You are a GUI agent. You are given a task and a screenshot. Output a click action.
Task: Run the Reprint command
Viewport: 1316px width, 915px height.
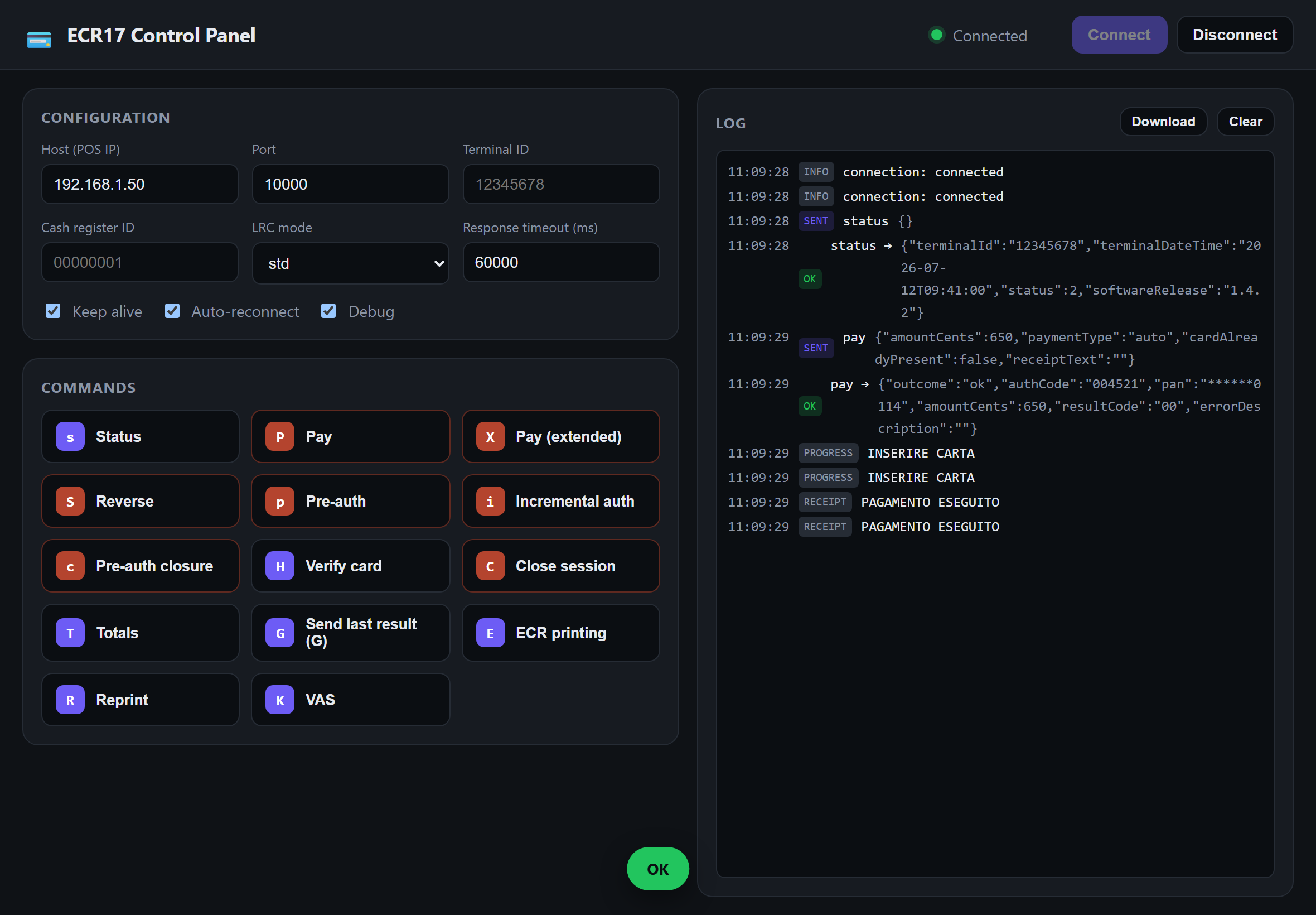[x=140, y=700]
